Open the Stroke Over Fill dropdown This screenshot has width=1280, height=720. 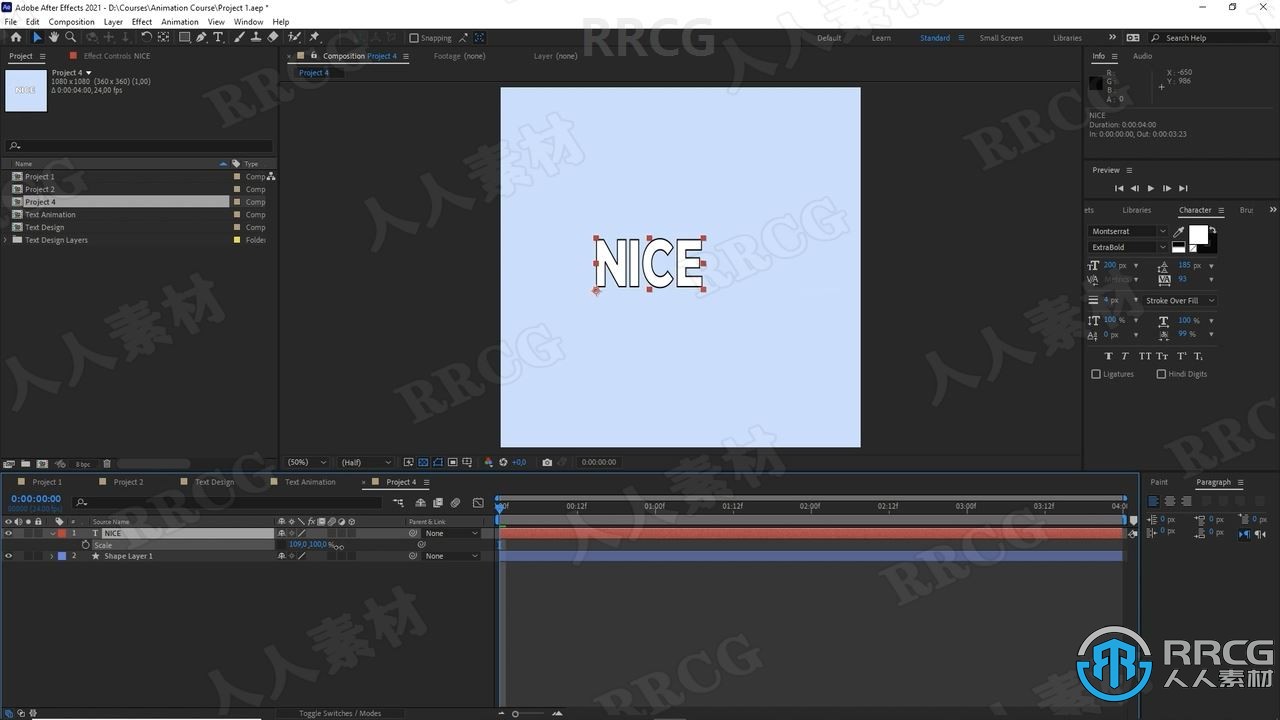[1180, 300]
